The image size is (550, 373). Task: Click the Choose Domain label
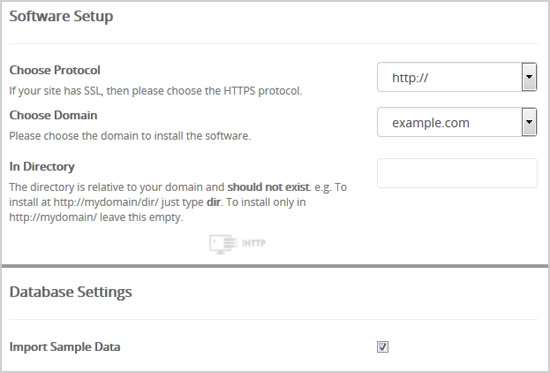click(53, 115)
